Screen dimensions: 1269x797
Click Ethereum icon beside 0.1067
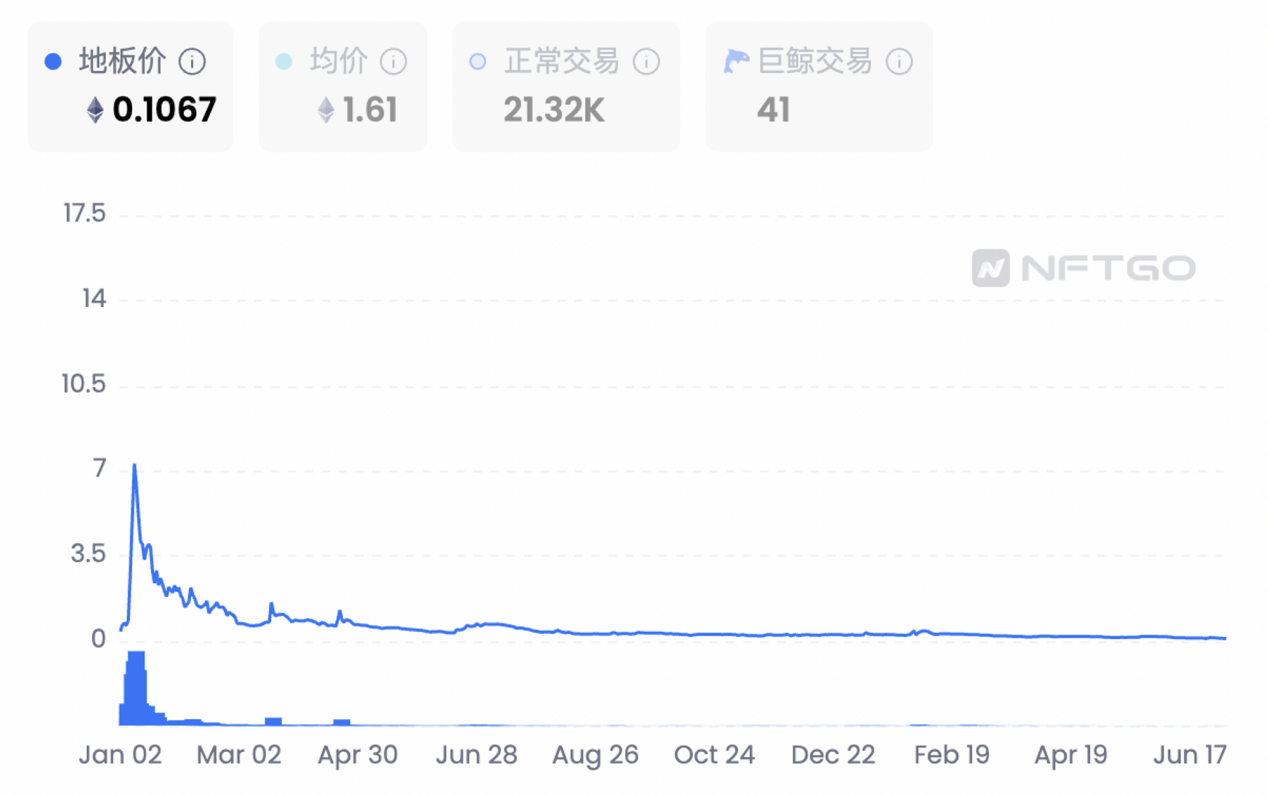(x=95, y=109)
